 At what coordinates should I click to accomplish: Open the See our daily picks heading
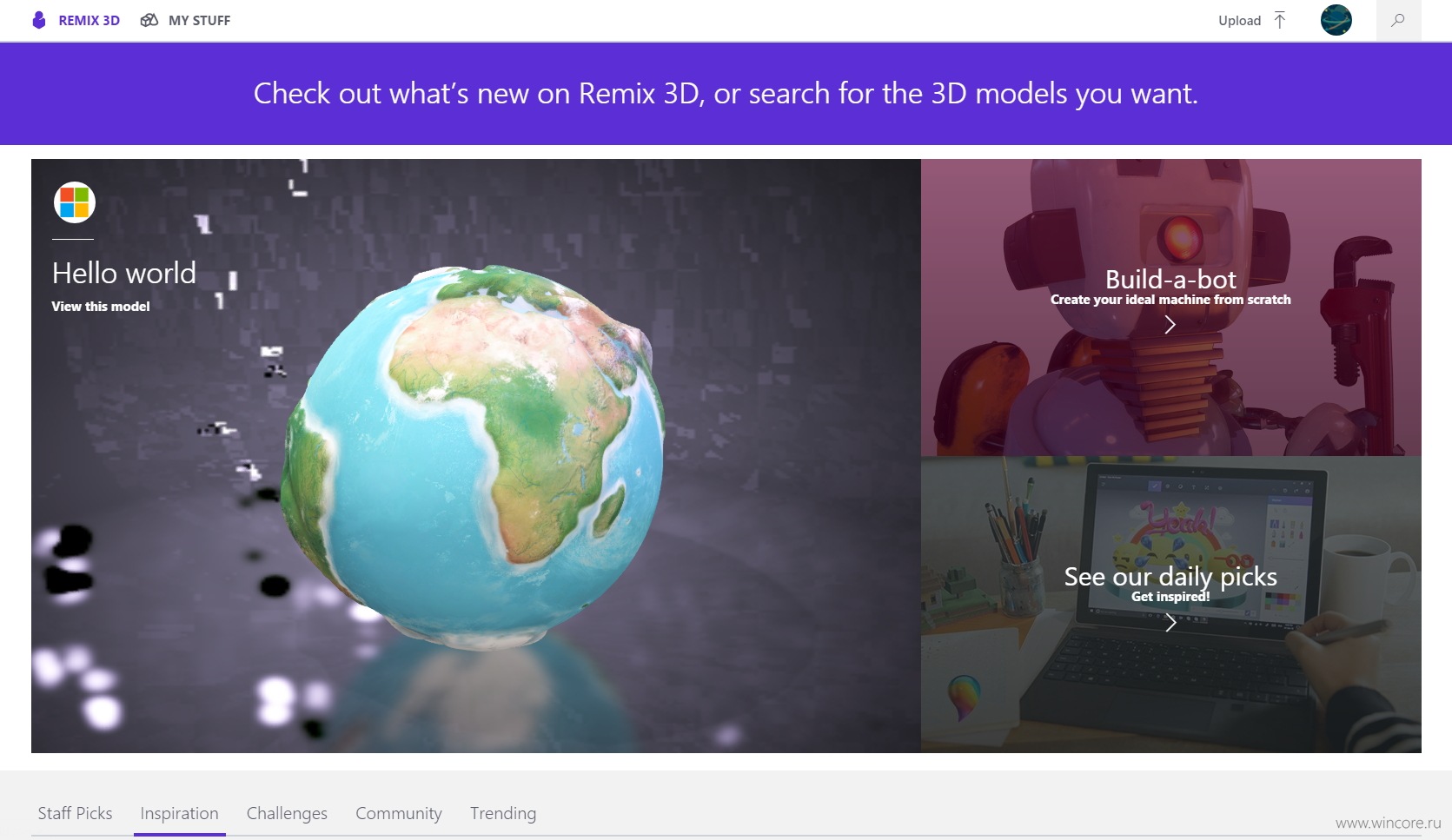pos(1170,576)
